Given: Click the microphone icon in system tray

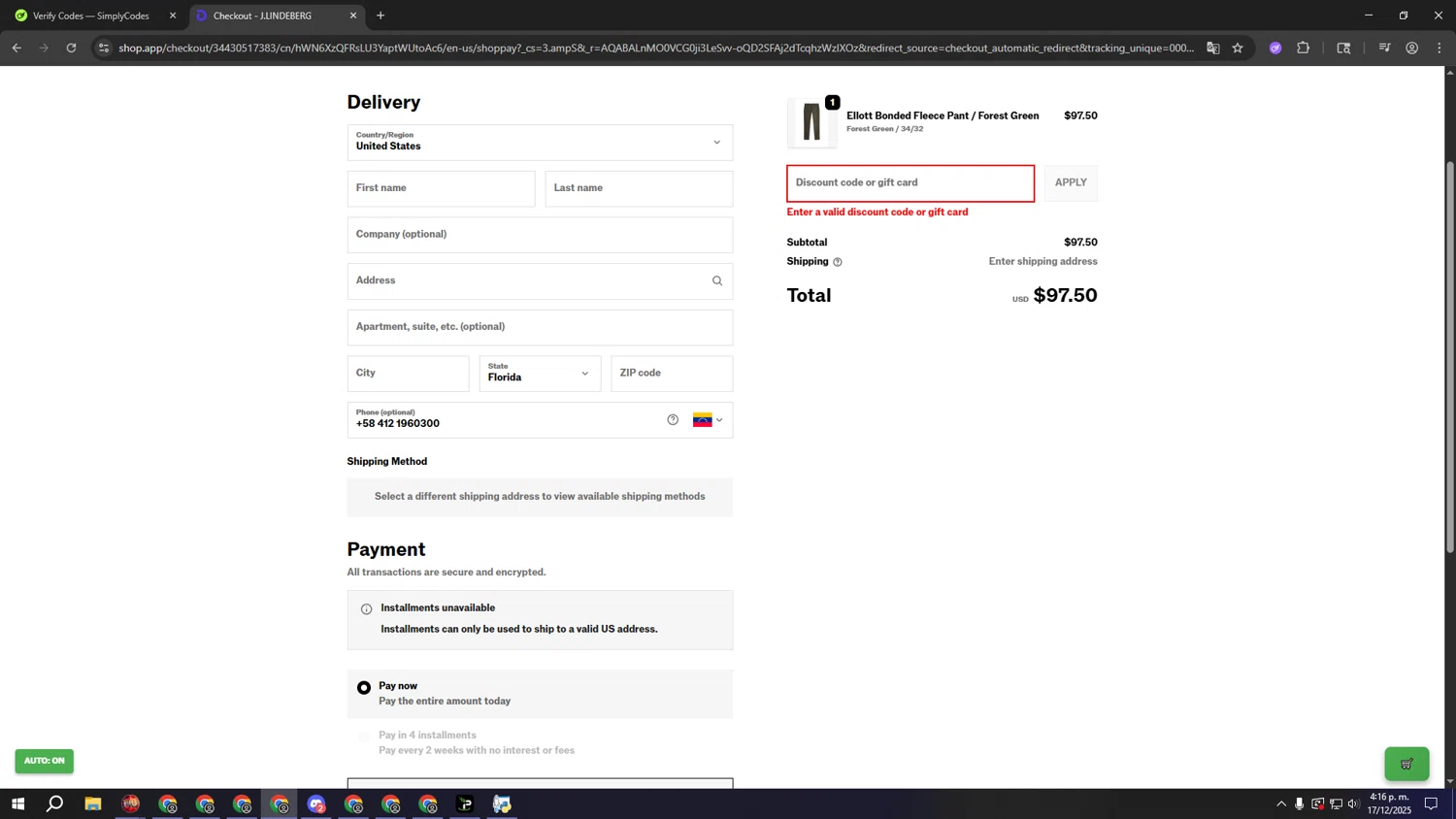Looking at the screenshot, I should click(x=1299, y=803).
